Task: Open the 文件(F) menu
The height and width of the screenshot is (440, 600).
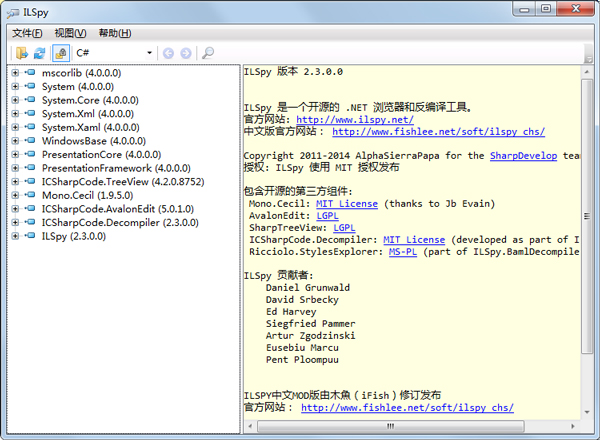Action: 27,33
